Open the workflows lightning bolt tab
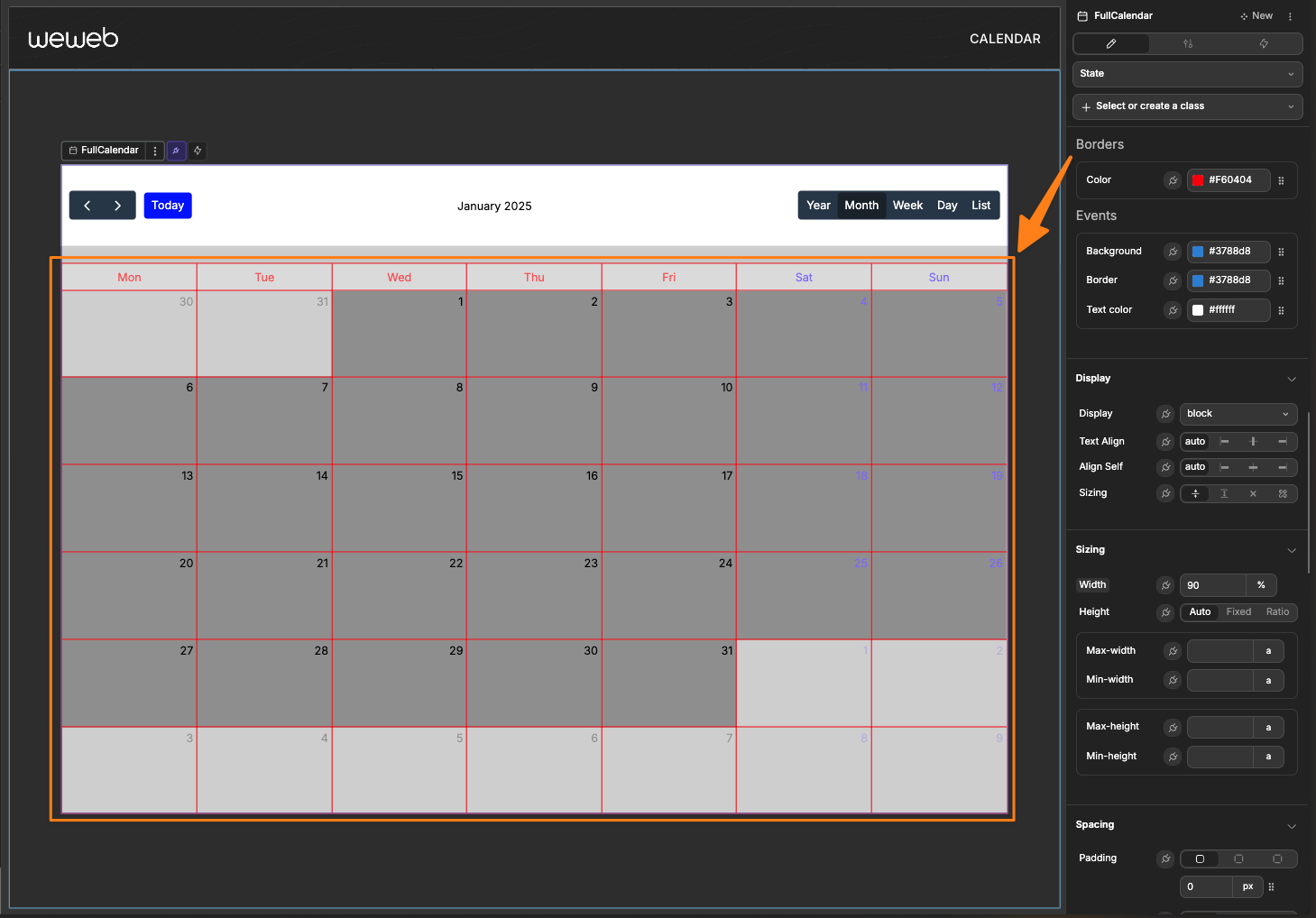The height and width of the screenshot is (918, 1316). pyautogui.click(x=1263, y=43)
